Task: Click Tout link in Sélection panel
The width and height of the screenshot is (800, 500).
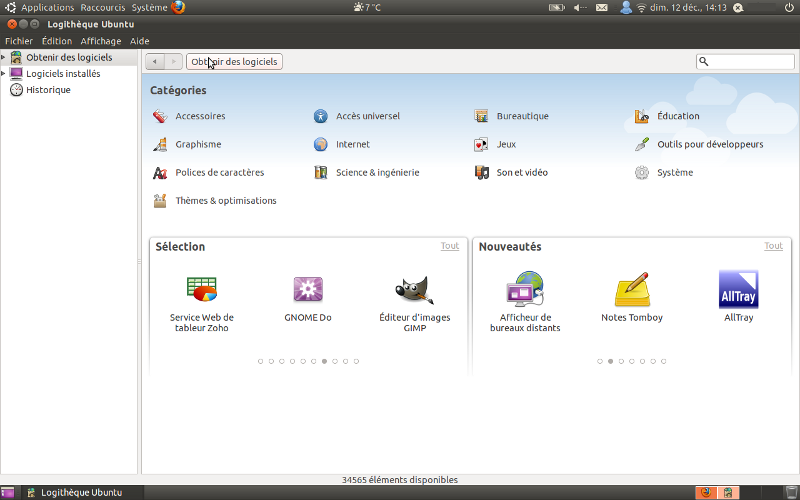Action: 450,246
